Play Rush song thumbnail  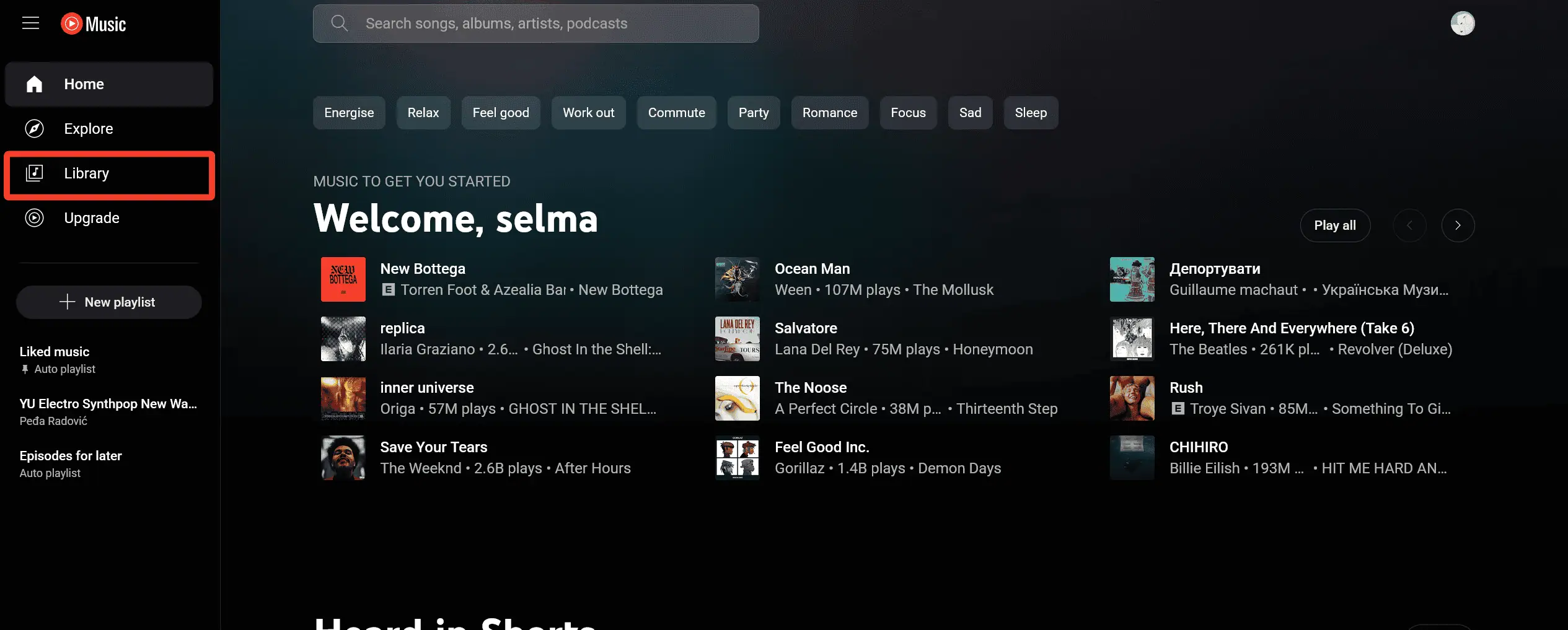point(1132,398)
